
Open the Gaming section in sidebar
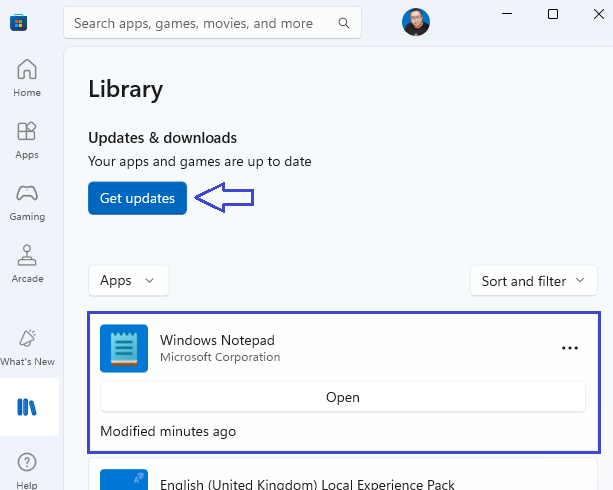pos(27,202)
